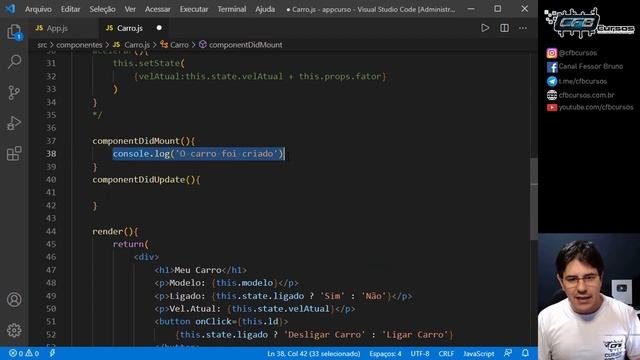The width and height of the screenshot is (640, 360).
Task: Open the Editar menu
Action: click(x=70, y=9)
